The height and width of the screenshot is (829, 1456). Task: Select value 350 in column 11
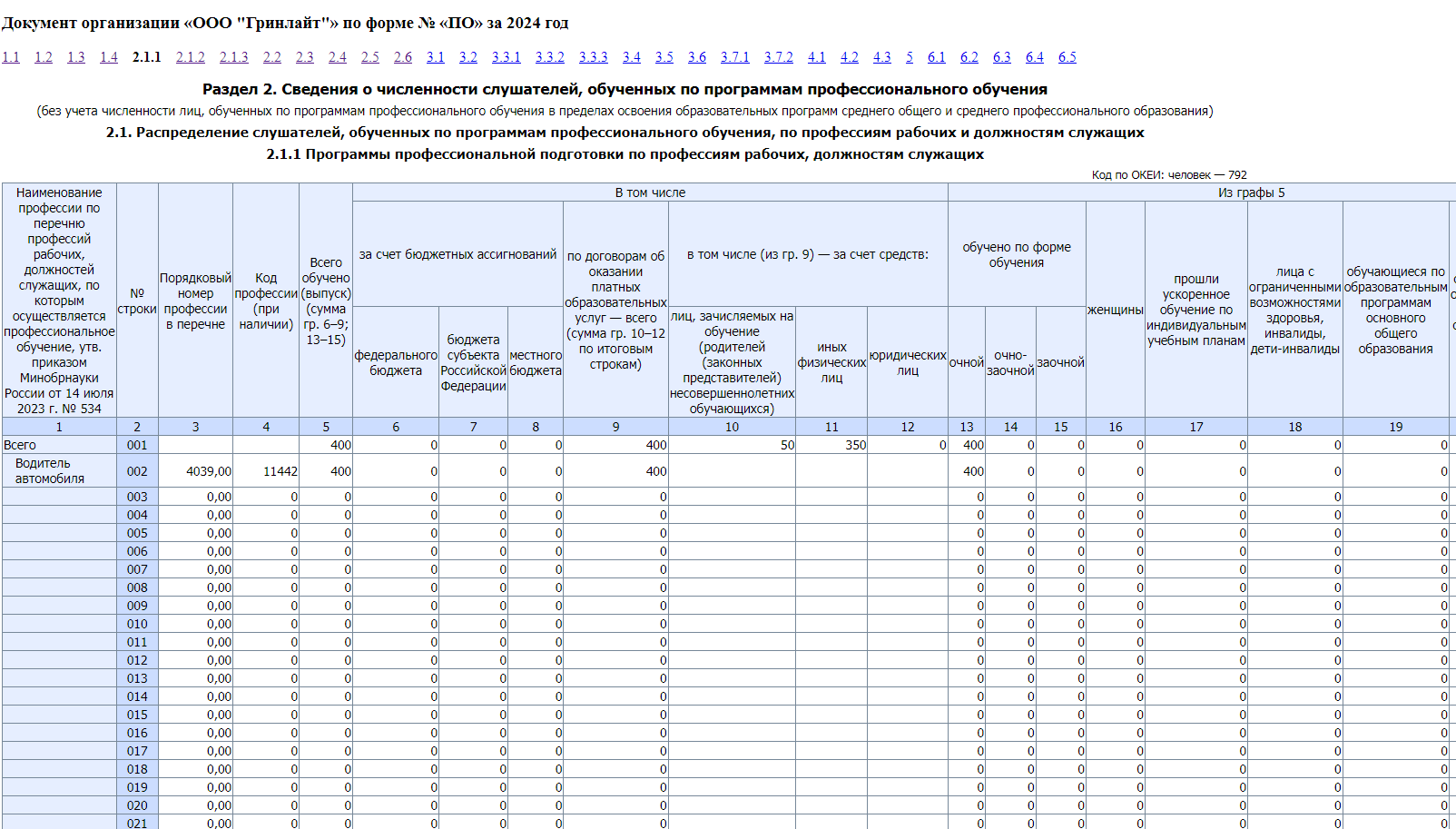(x=831, y=445)
